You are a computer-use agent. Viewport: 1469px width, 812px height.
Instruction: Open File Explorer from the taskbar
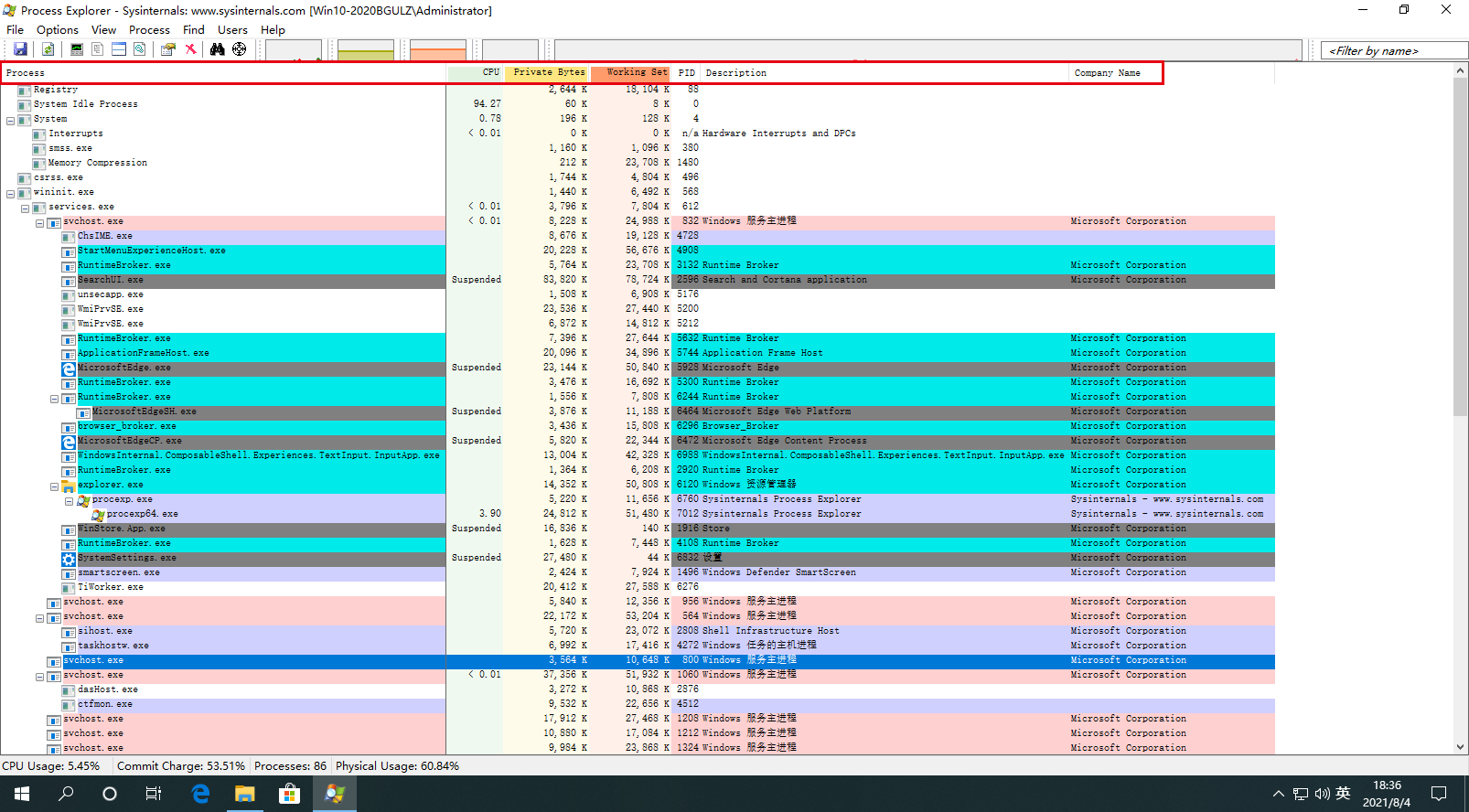point(244,794)
